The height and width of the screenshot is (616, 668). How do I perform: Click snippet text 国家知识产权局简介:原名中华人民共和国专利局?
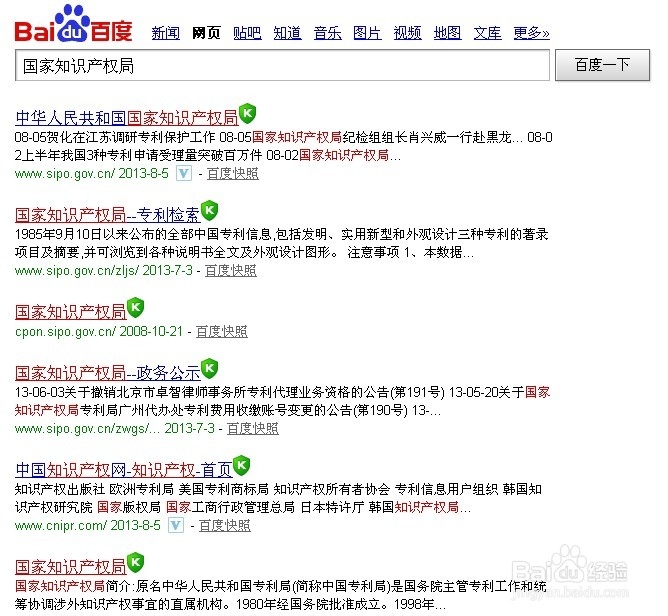click(281, 595)
